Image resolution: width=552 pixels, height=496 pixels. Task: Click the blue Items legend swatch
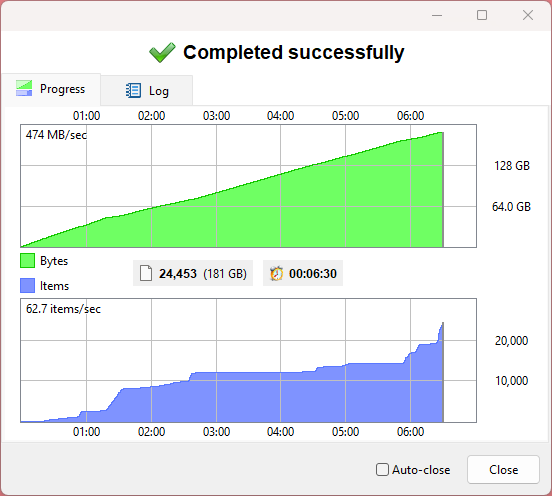click(x=27, y=285)
